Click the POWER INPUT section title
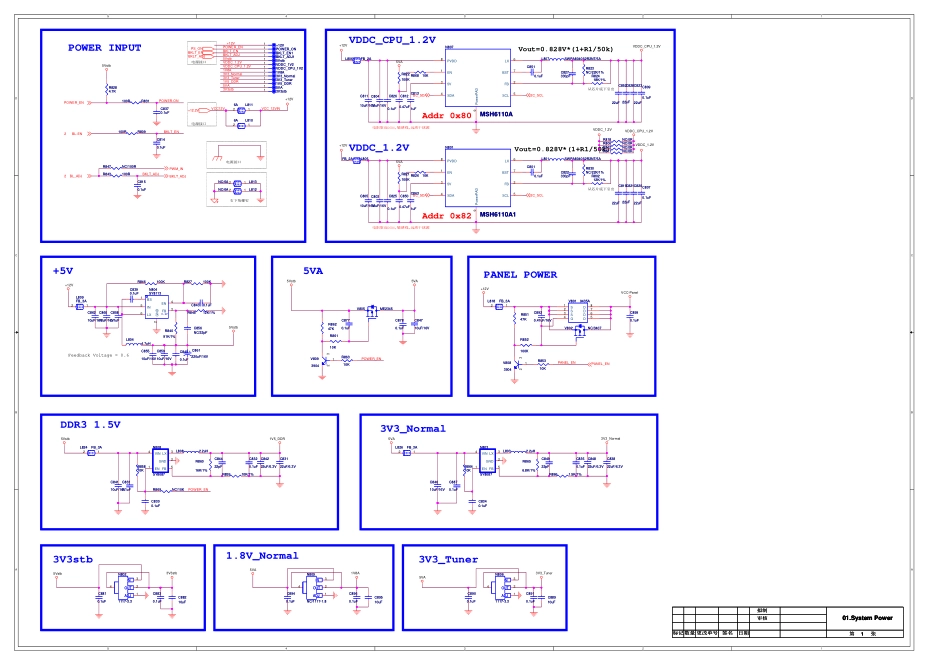950x672 pixels. (104, 48)
